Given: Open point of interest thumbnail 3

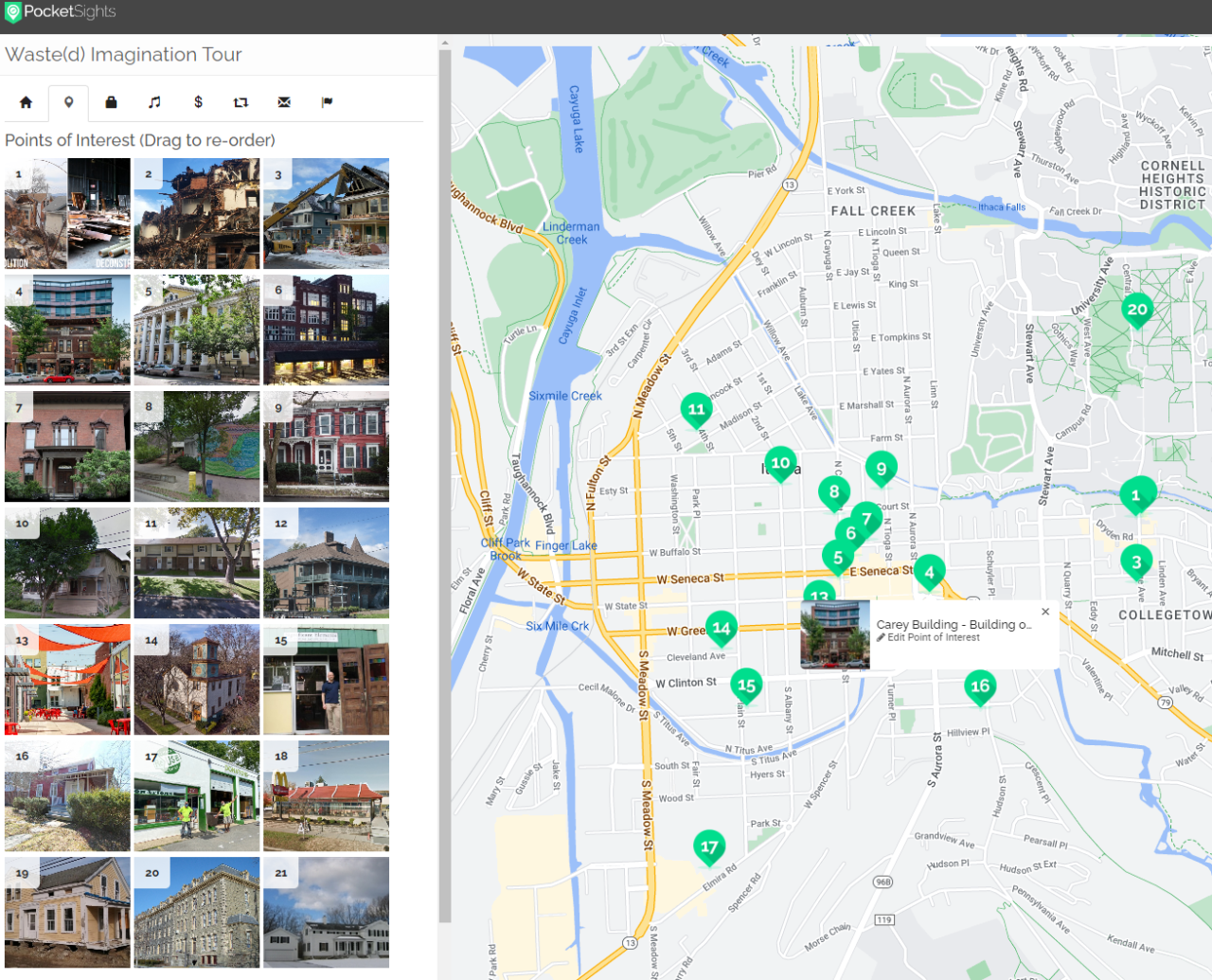Looking at the screenshot, I should click(x=326, y=214).
